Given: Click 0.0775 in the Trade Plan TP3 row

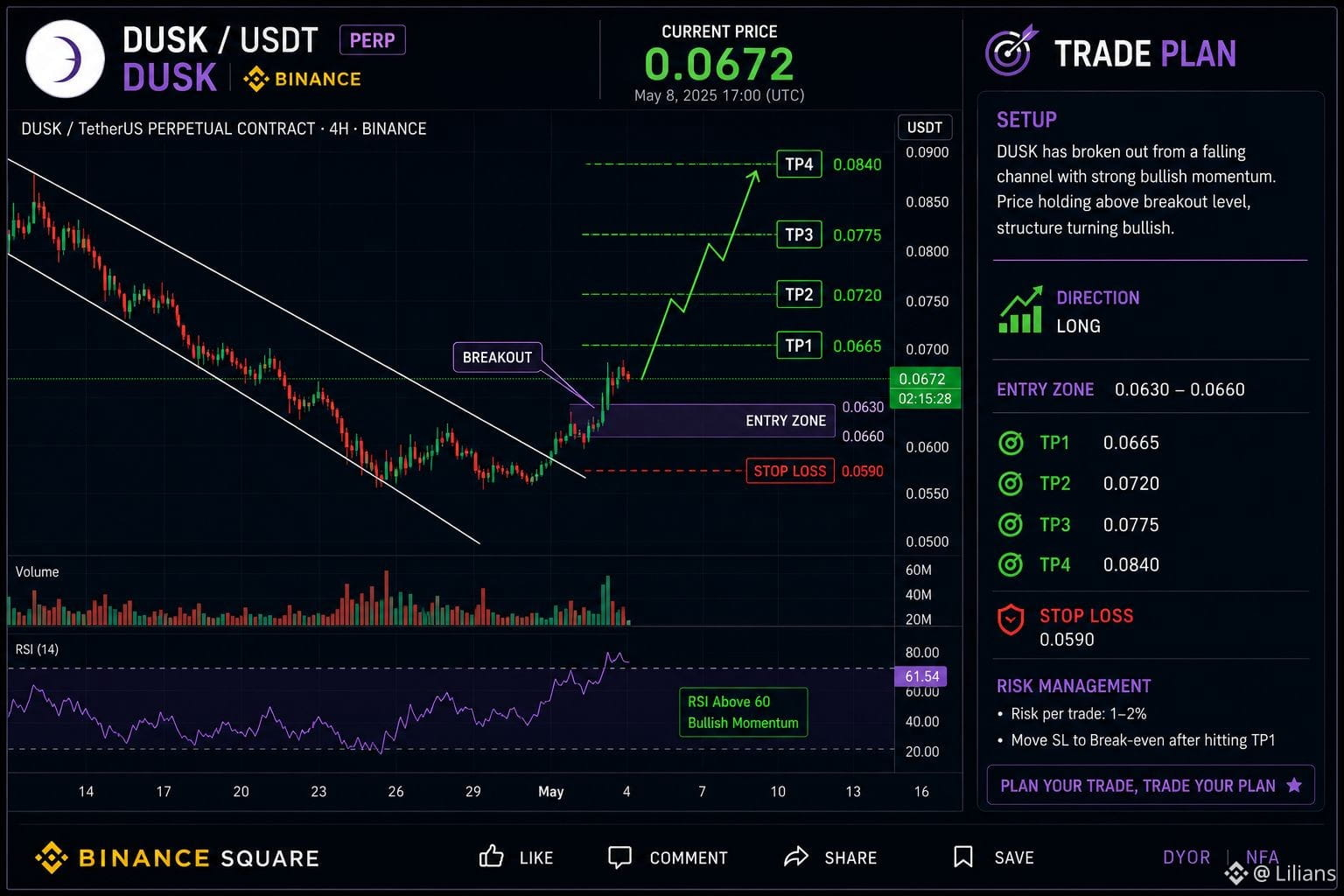Looking at the screenshot, I should pos(1131,524).
